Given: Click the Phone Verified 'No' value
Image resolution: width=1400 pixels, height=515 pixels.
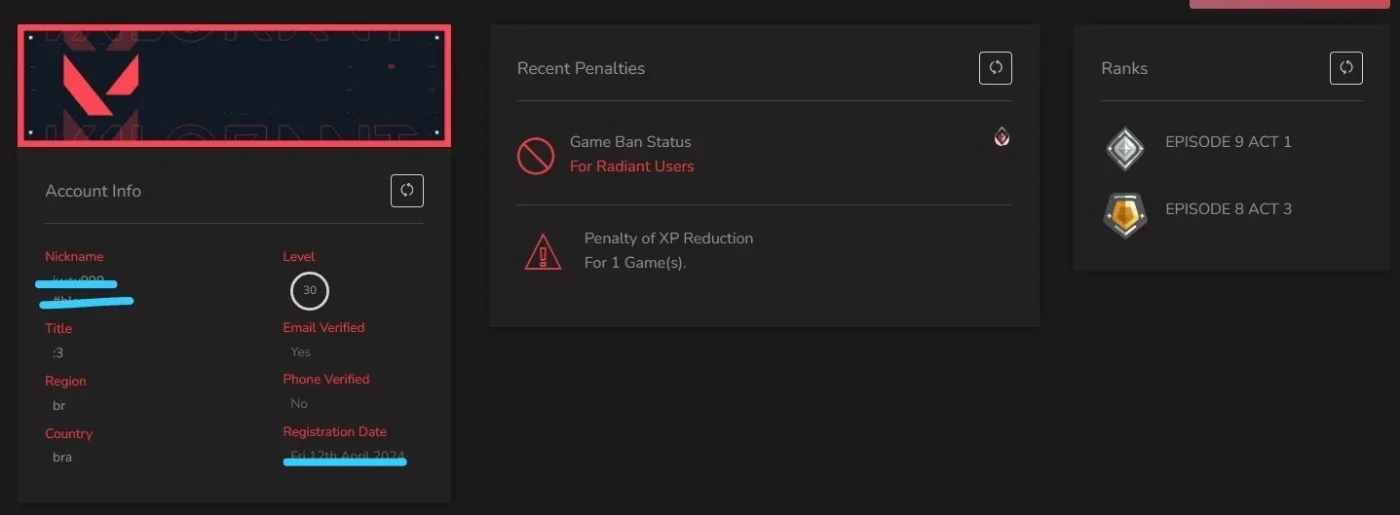Looking at the screenshot, I should [299, 404].
